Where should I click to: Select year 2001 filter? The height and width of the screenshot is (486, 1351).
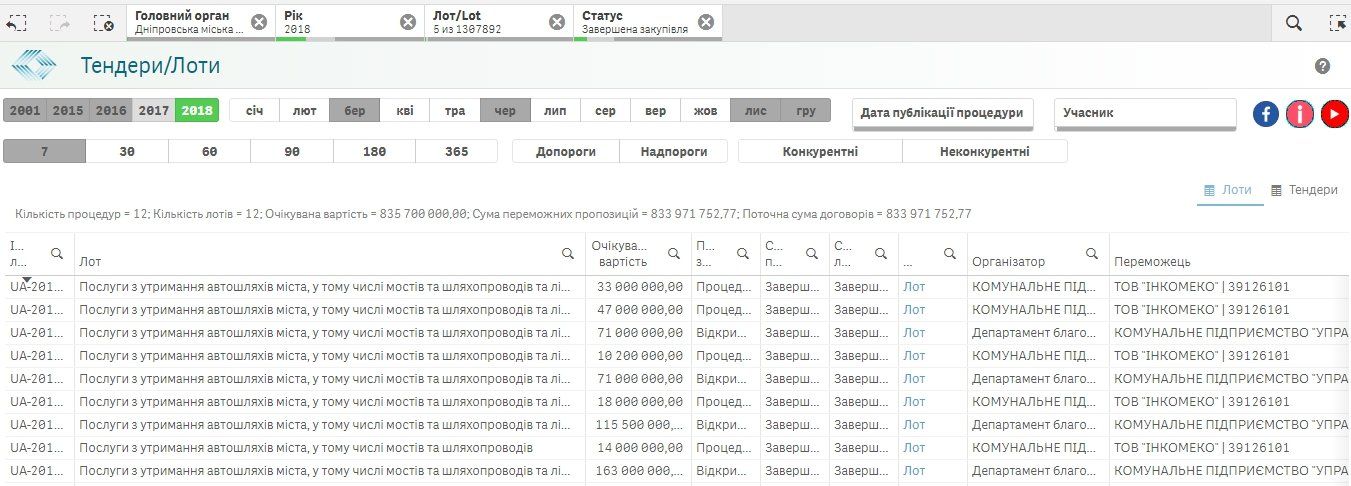25,111
